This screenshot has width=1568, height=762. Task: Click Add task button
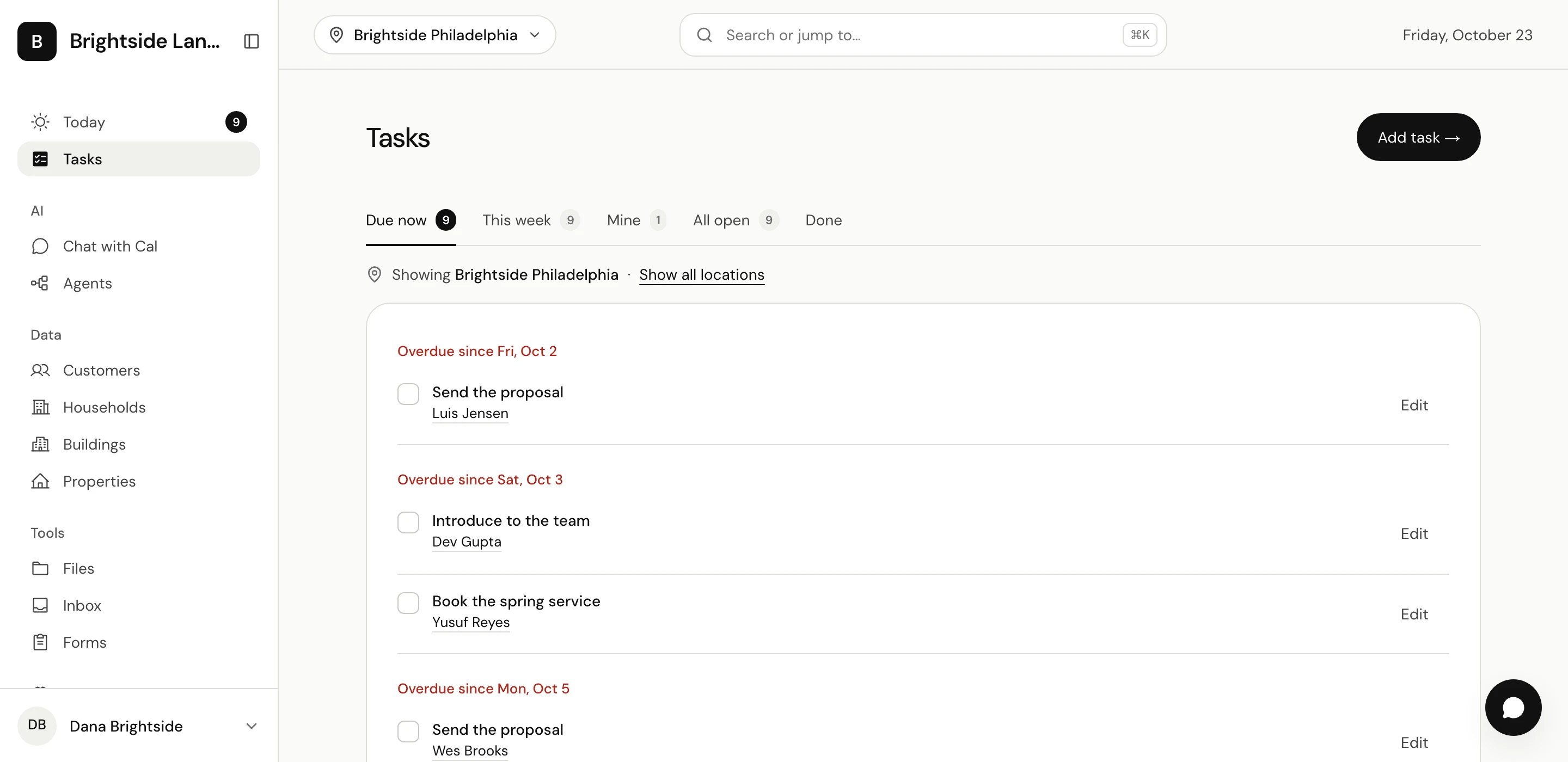point(1418,138)
